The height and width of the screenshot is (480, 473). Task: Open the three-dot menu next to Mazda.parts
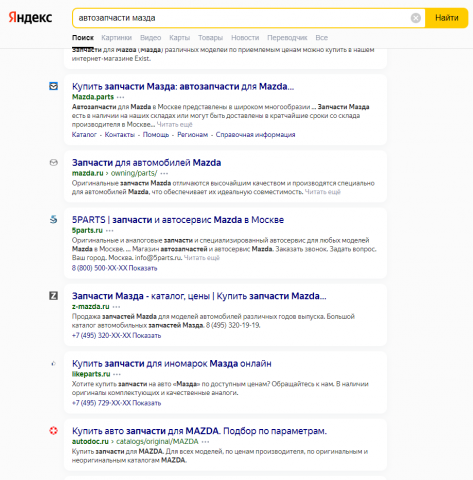coord(121,97)
